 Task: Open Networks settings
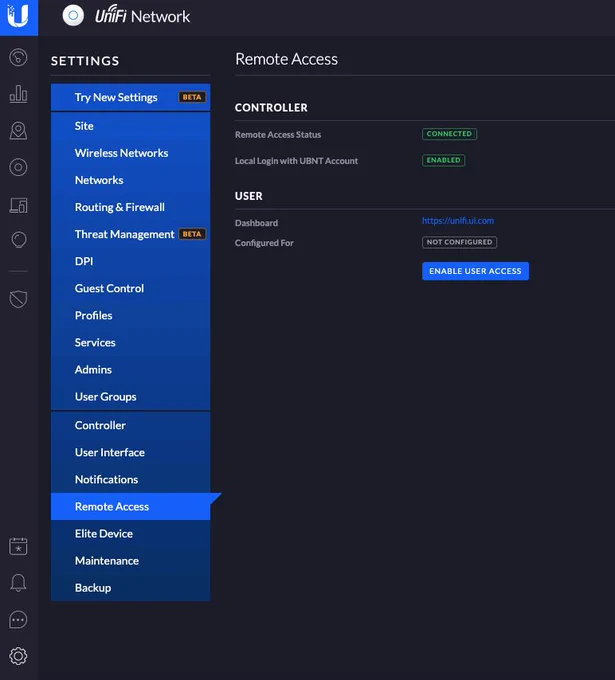tap(131, 180)
